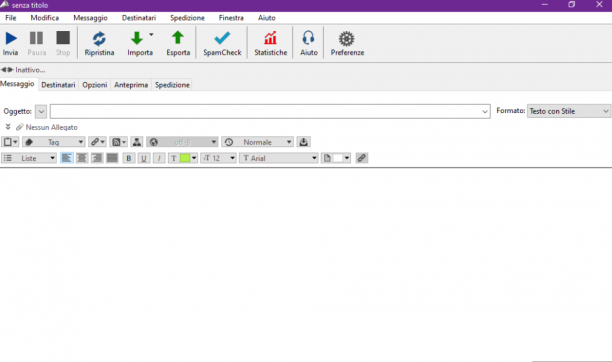
Task: Open the text color dropdown arrow
Action: tap(194, 158)
